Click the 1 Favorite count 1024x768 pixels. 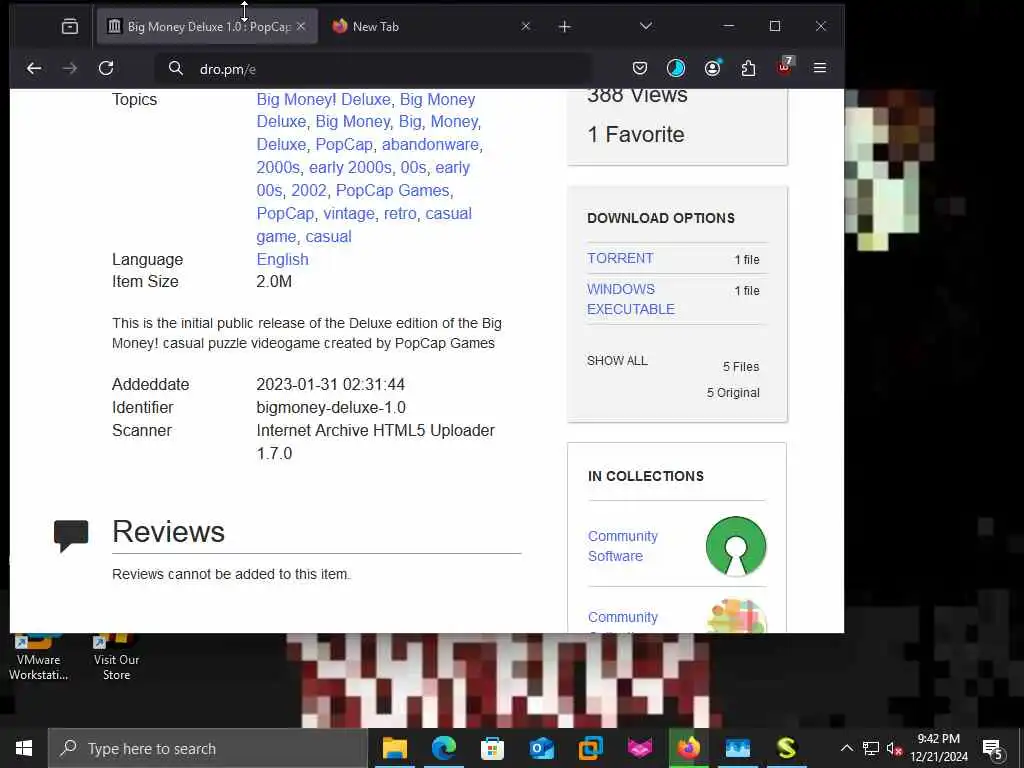pyautogui.click(x=636, y=135)
